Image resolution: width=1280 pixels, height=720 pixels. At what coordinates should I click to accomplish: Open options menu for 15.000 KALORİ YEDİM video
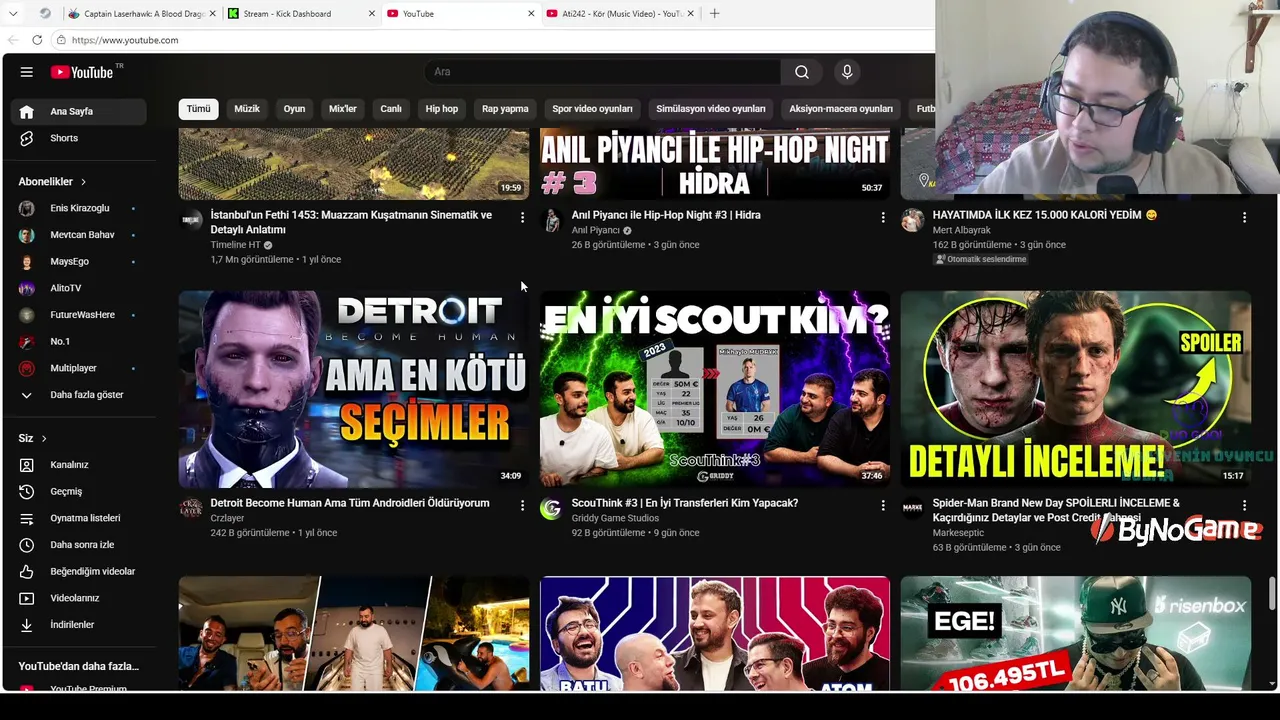tap(1244, 217)
